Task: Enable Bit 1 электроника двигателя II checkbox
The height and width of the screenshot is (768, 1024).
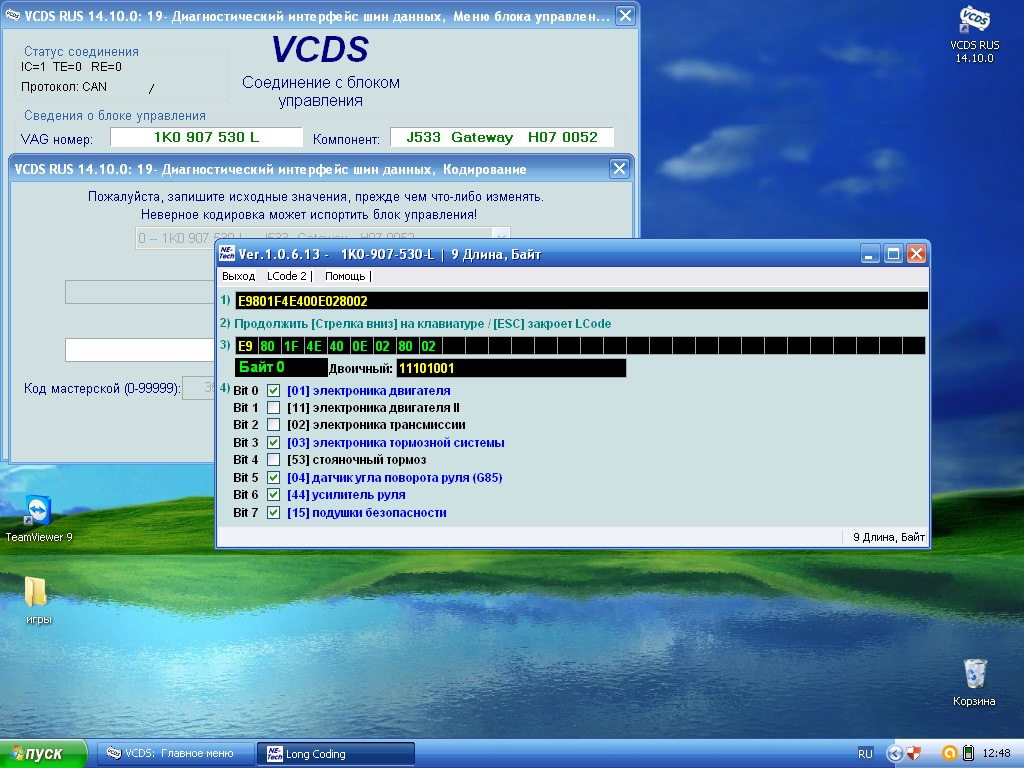Action: pos(274,408)
